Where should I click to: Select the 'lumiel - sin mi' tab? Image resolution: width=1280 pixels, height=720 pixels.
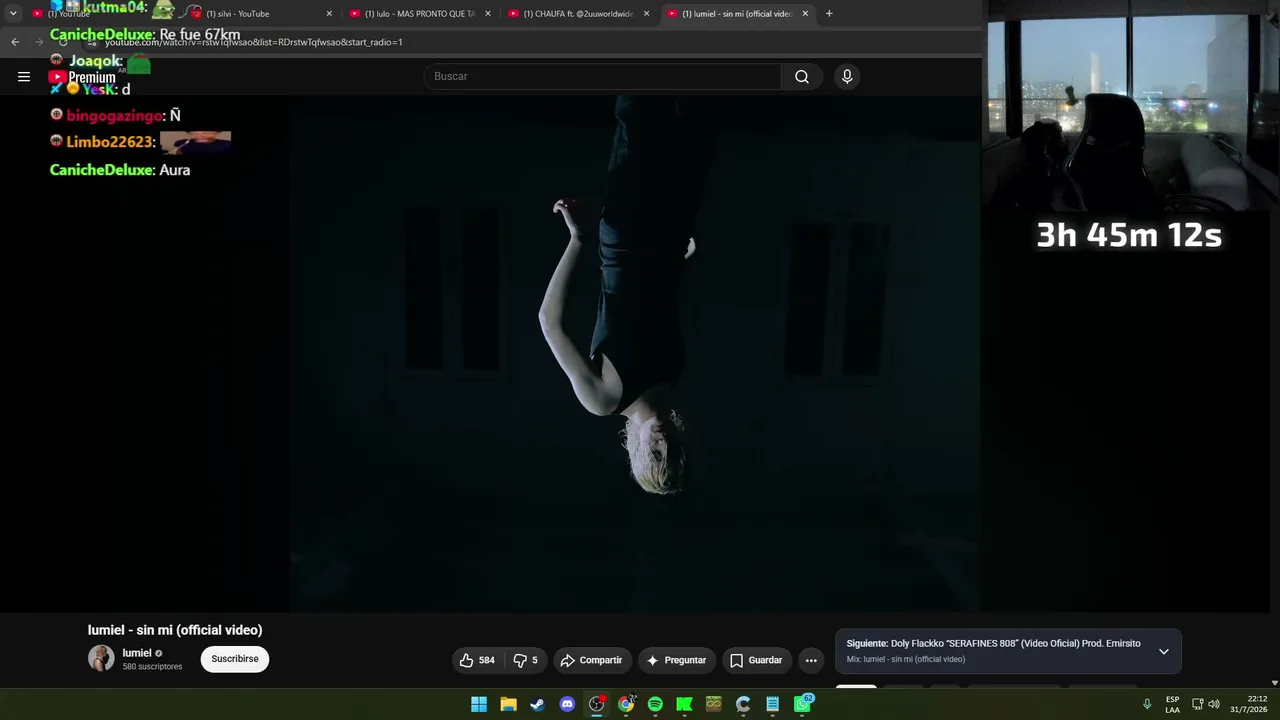click(737, 14)
